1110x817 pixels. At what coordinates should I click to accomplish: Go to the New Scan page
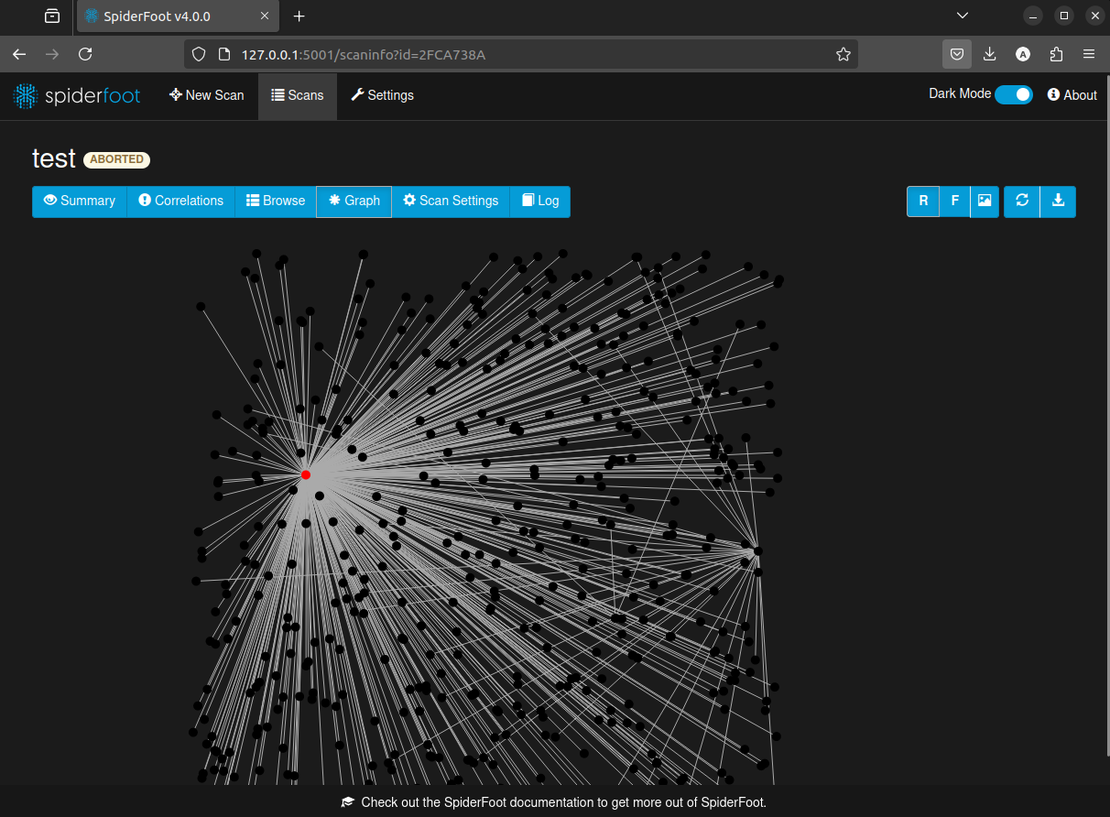pyautogui.click(x=207, y=95)
